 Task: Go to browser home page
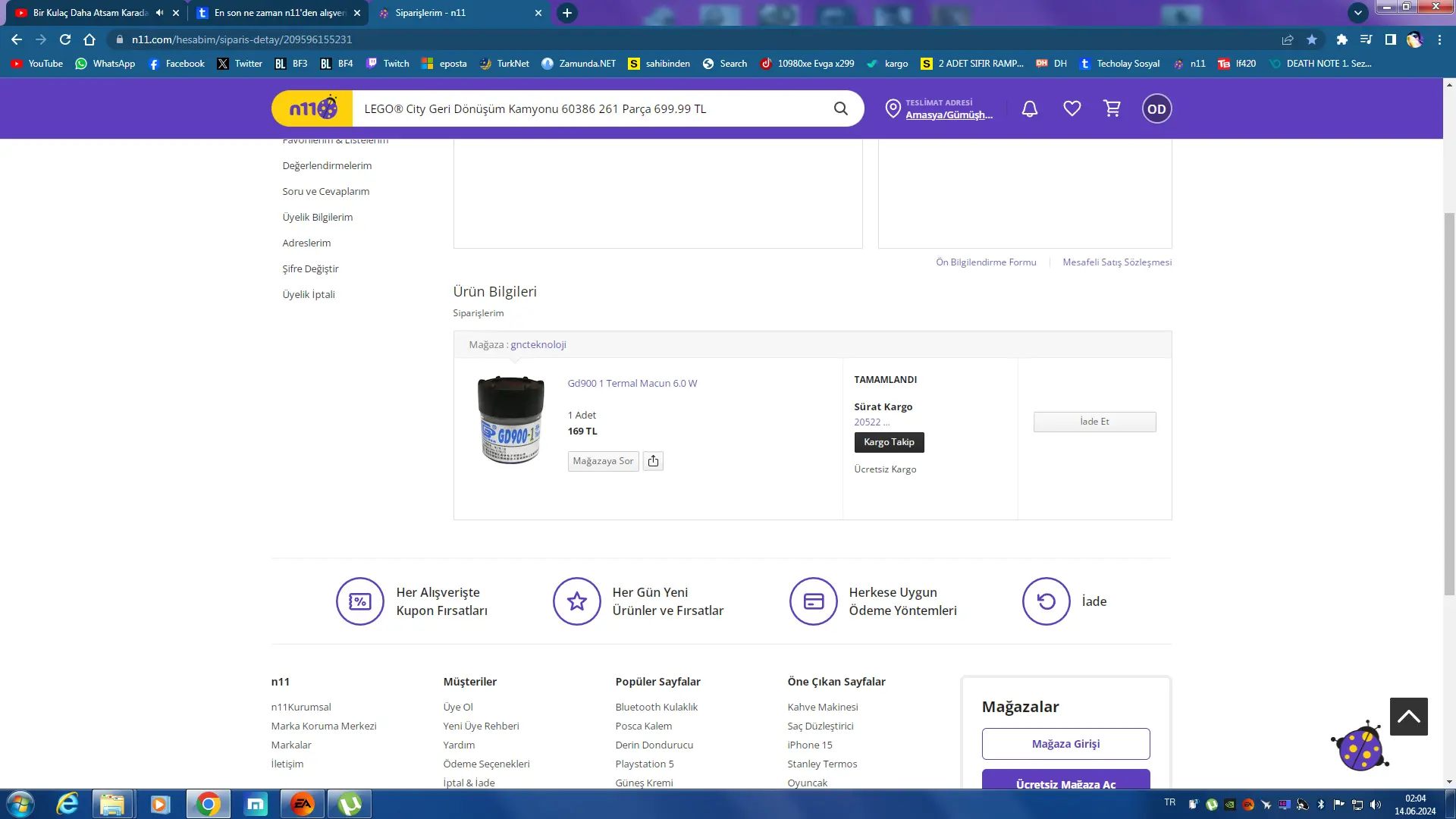click(x=89, y=39)
